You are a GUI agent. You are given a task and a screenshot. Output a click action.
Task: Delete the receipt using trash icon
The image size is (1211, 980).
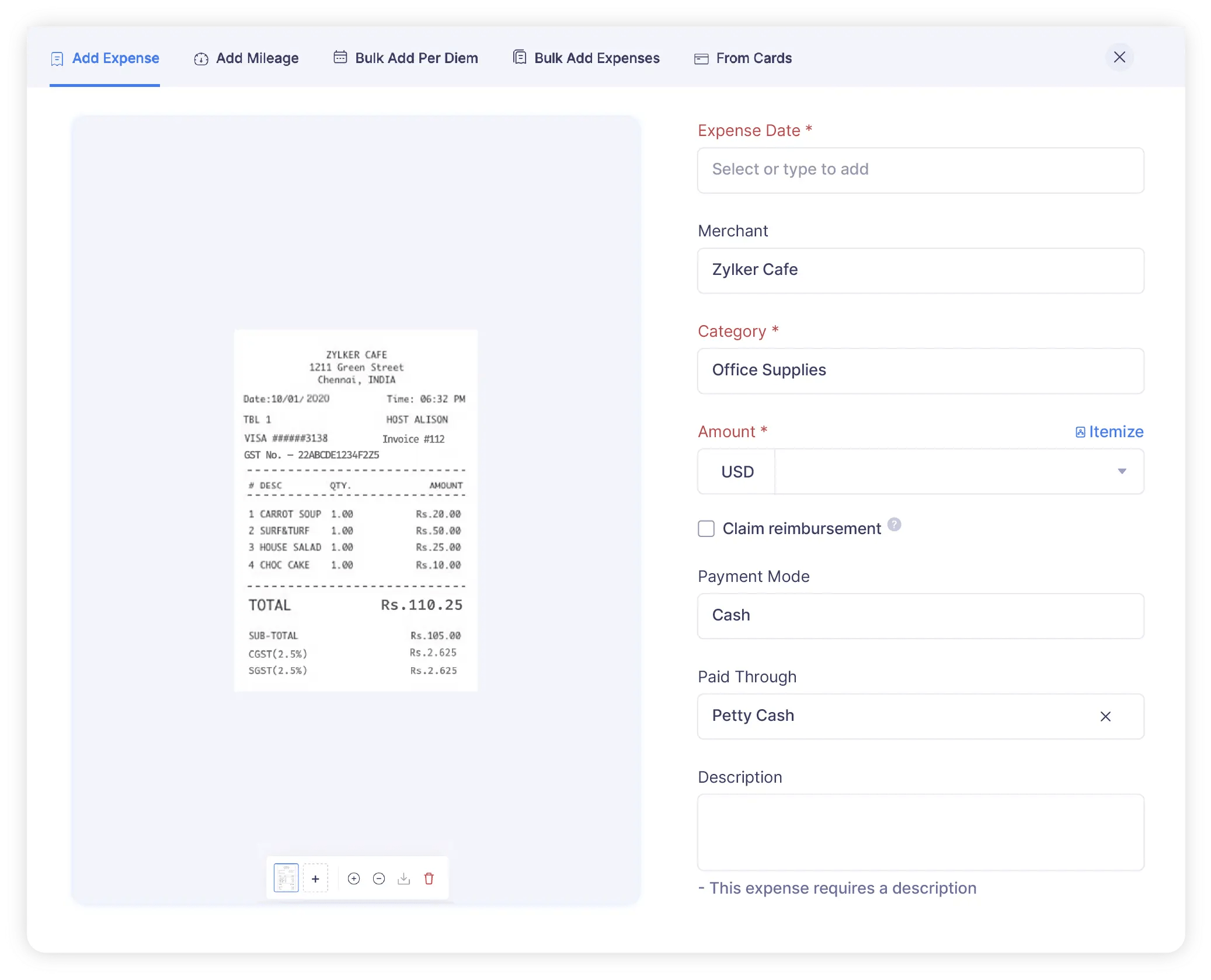pos(429,878)
